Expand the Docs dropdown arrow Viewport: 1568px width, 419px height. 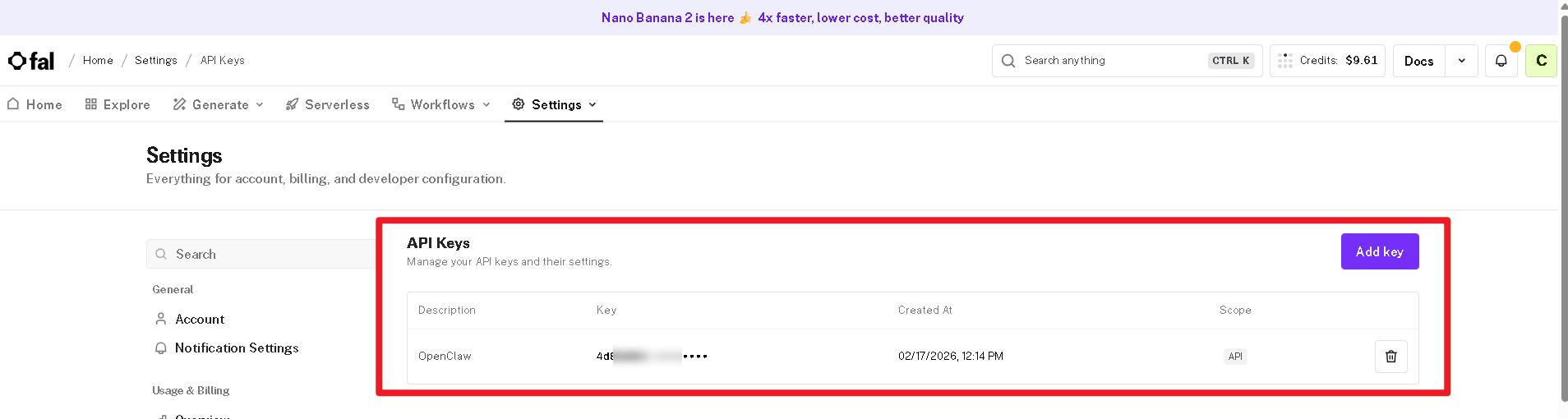(x=1461, y=61)
